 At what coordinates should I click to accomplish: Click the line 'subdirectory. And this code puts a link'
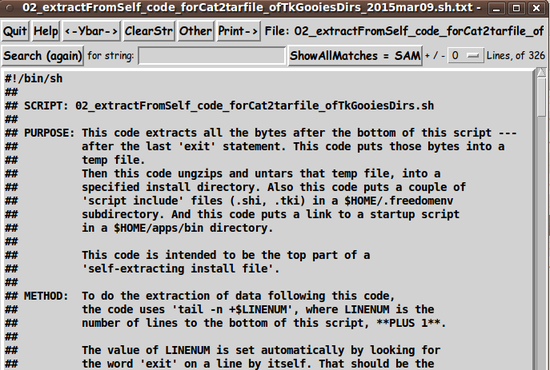[232, 215]
